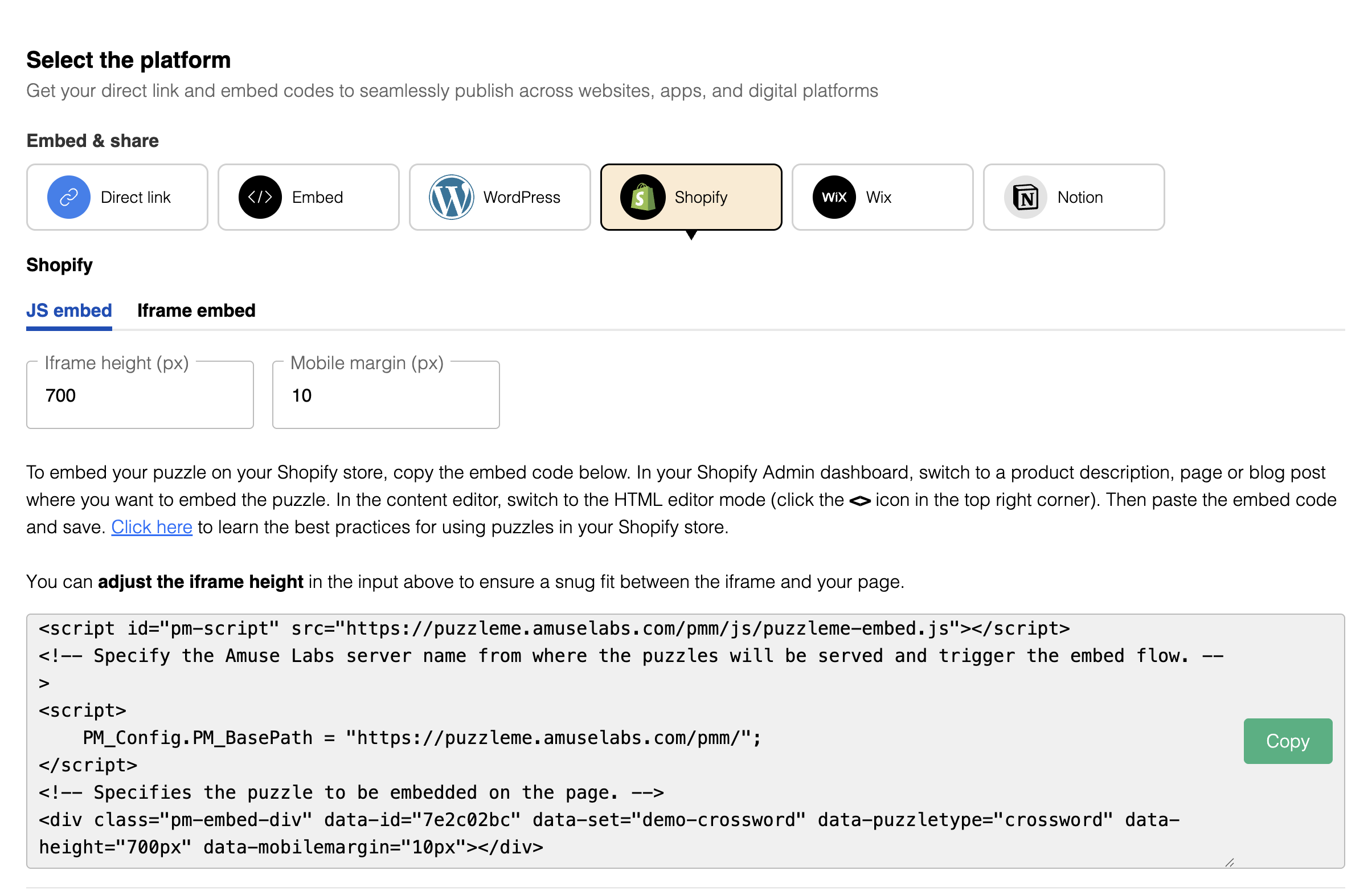Click the Shopify bag logo icon
This screenshot has height=895, width=1372.
[643, 197]
